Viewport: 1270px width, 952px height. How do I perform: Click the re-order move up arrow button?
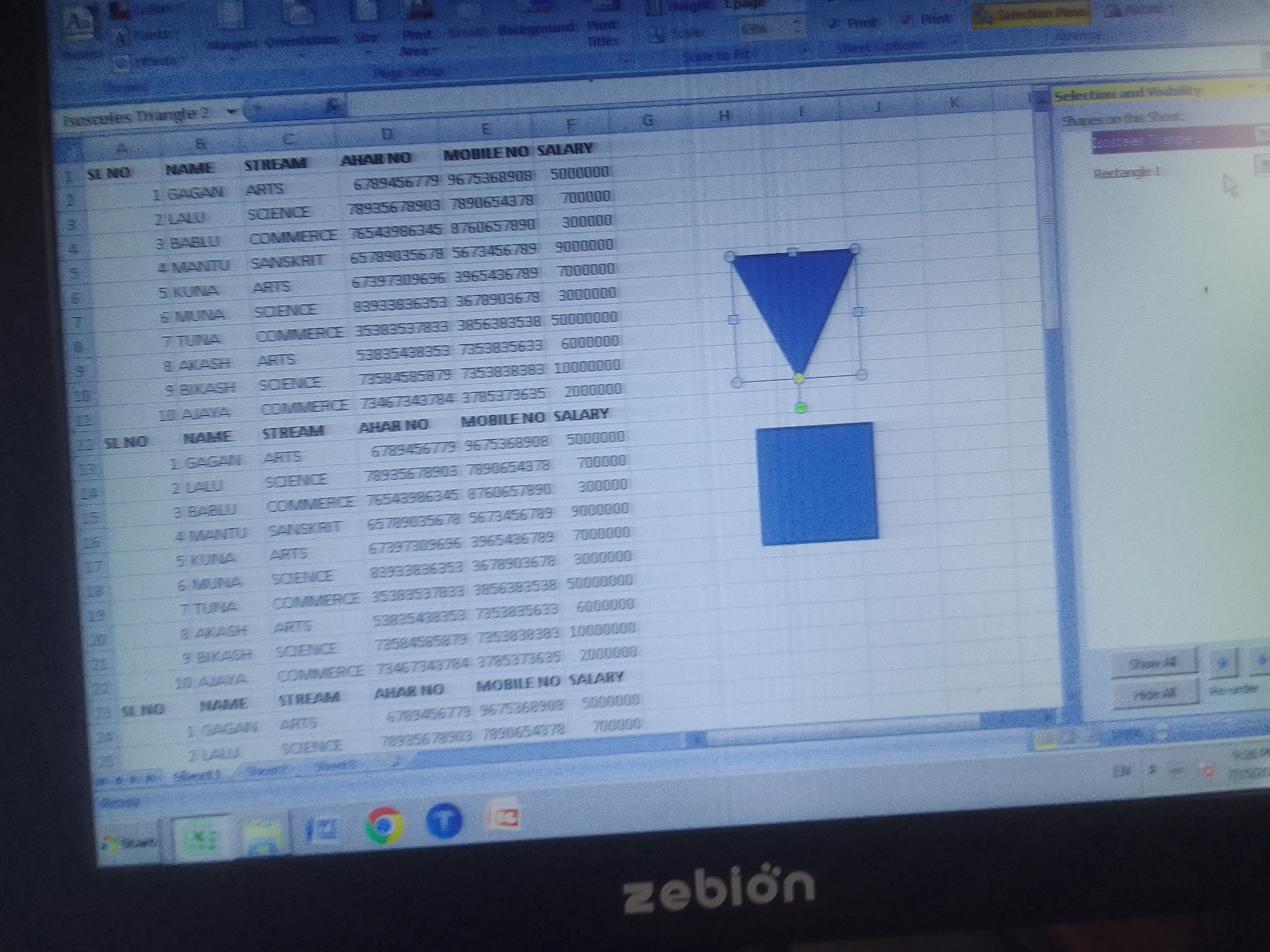[1223, 663]
